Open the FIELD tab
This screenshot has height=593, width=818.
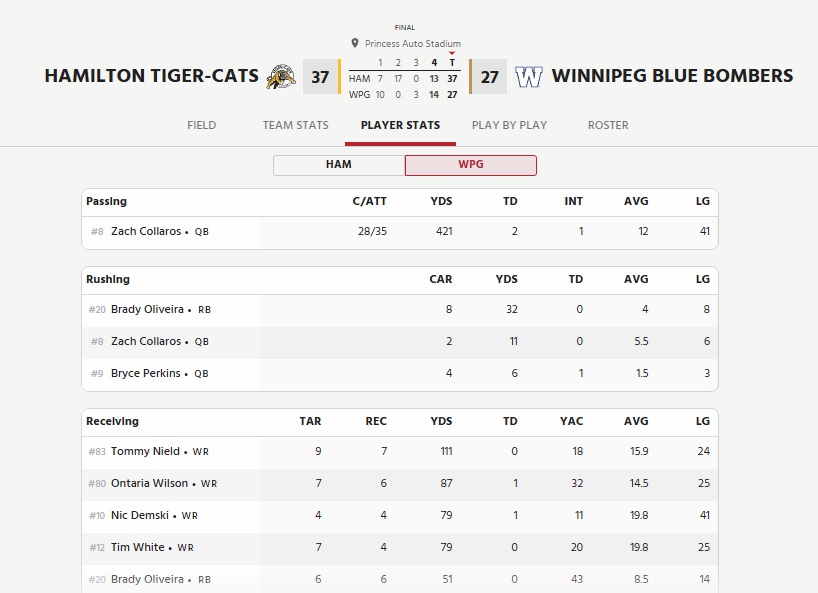(201, 125)
